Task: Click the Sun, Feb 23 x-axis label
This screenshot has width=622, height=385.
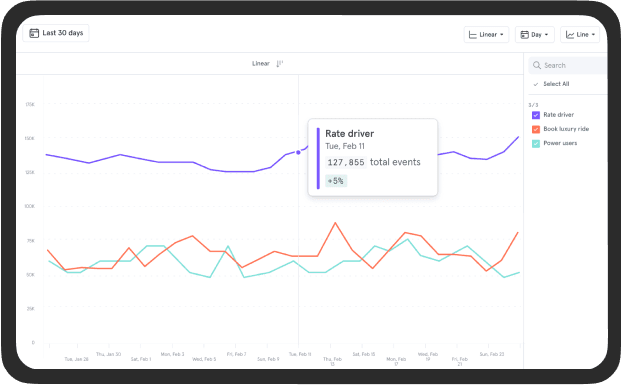Action: [x=491, y=354]
